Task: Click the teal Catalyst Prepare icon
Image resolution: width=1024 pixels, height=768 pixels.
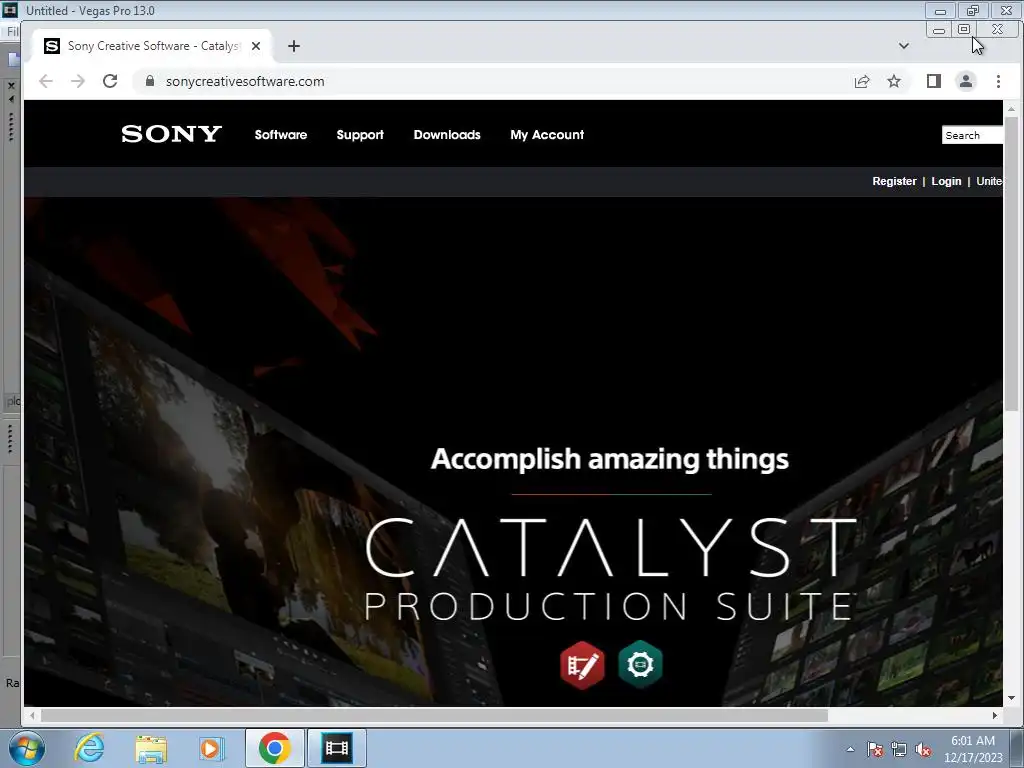Action: click(x=640, y=664)
